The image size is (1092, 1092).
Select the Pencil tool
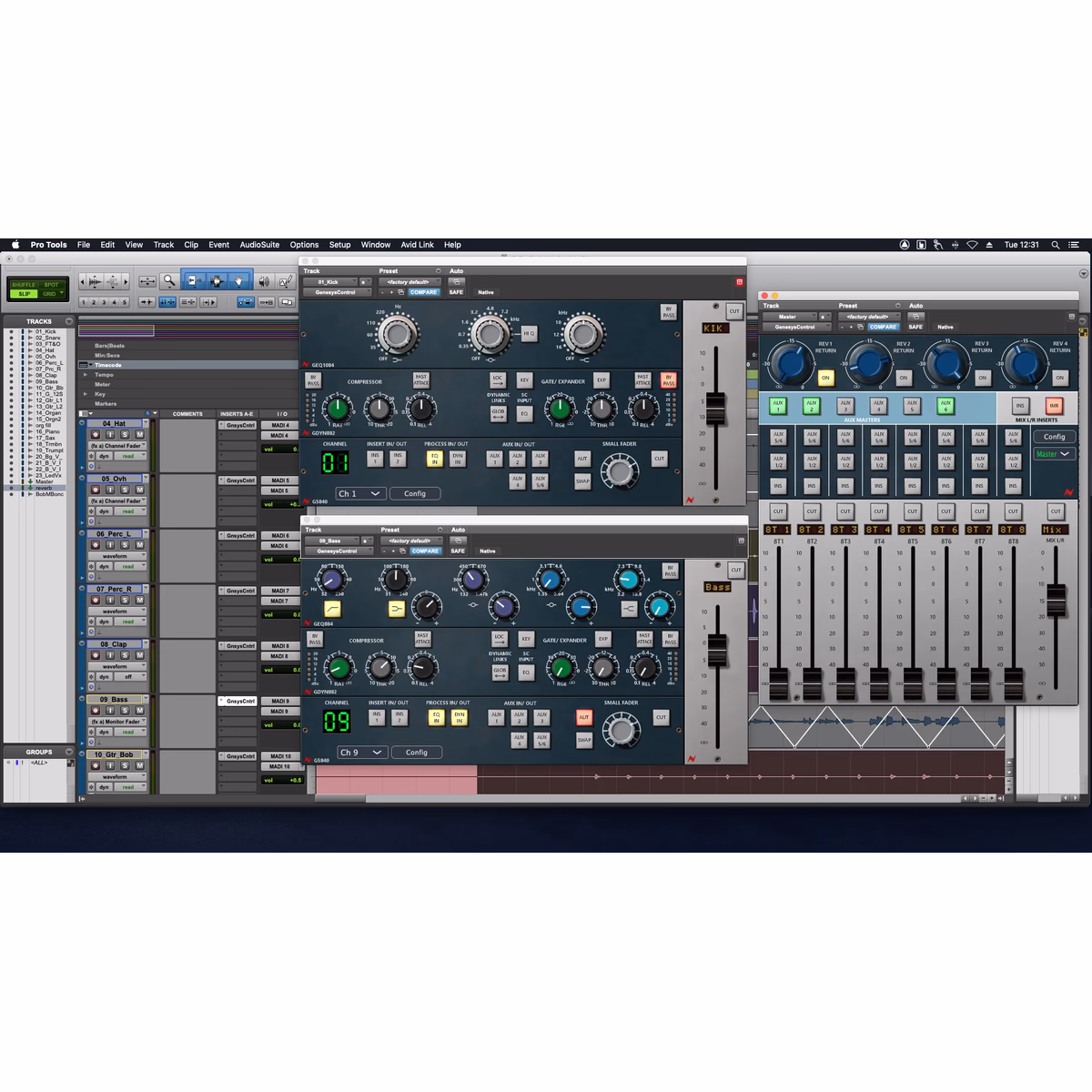(285, 281)
